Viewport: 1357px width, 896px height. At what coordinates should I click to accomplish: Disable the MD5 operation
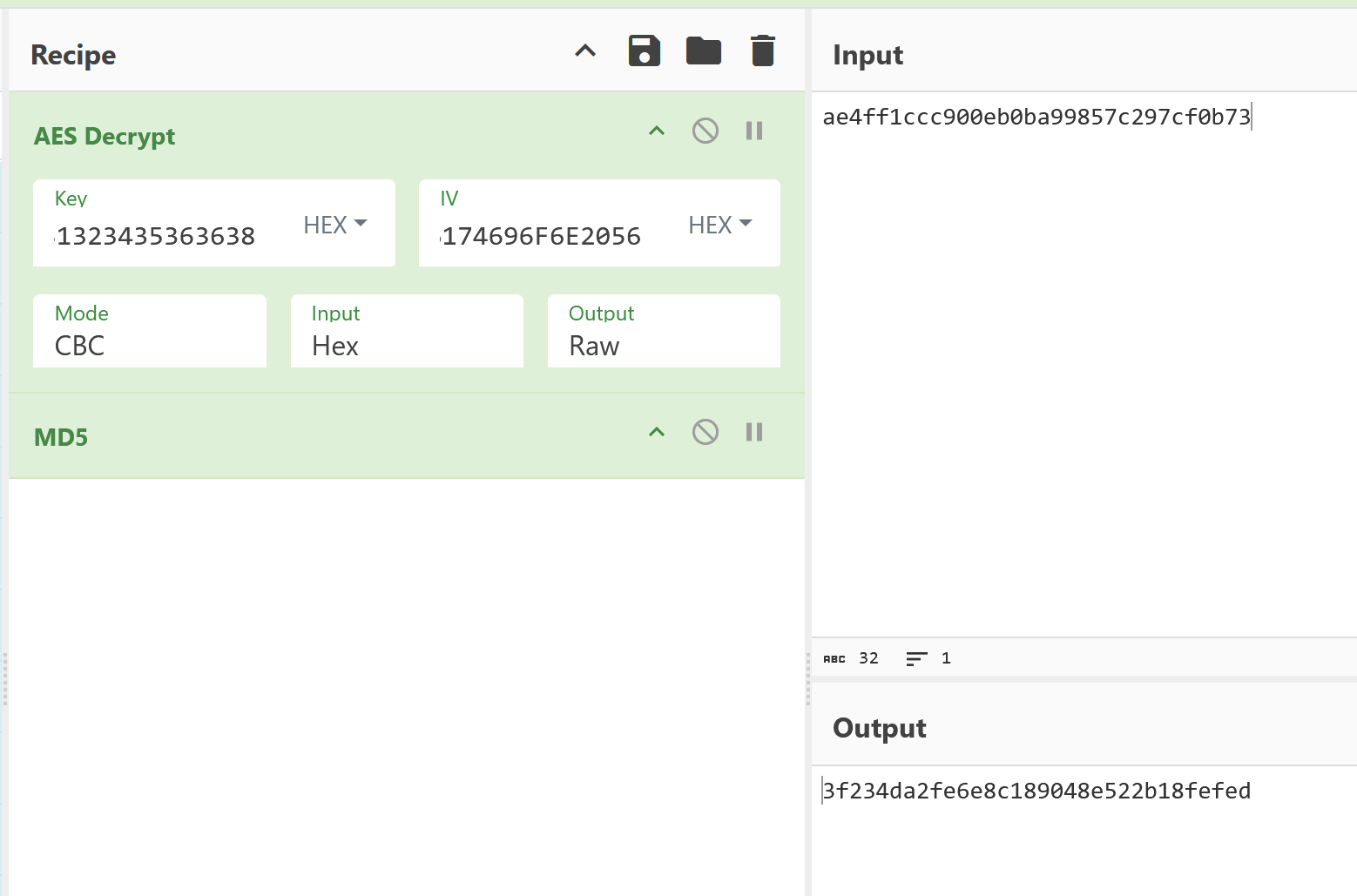pyautogui.click(x=706, y=432)
